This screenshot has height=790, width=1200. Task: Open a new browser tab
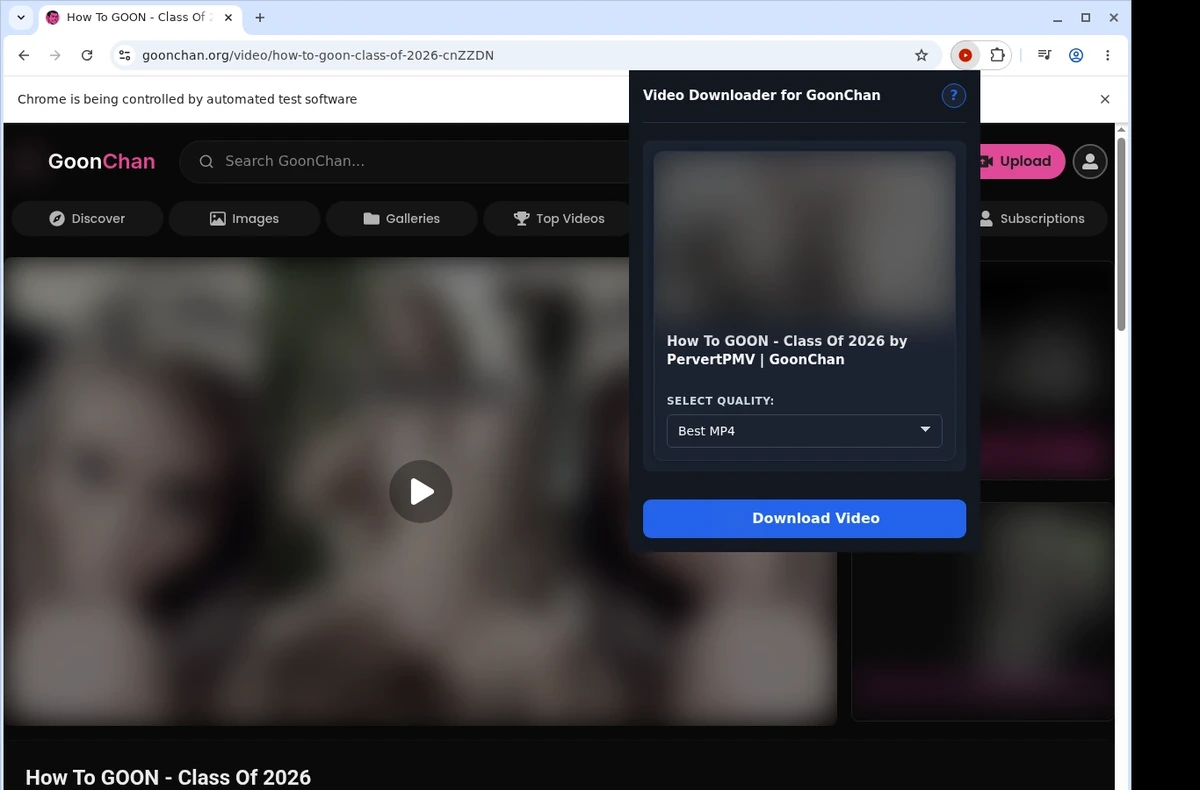pos(260,17)
